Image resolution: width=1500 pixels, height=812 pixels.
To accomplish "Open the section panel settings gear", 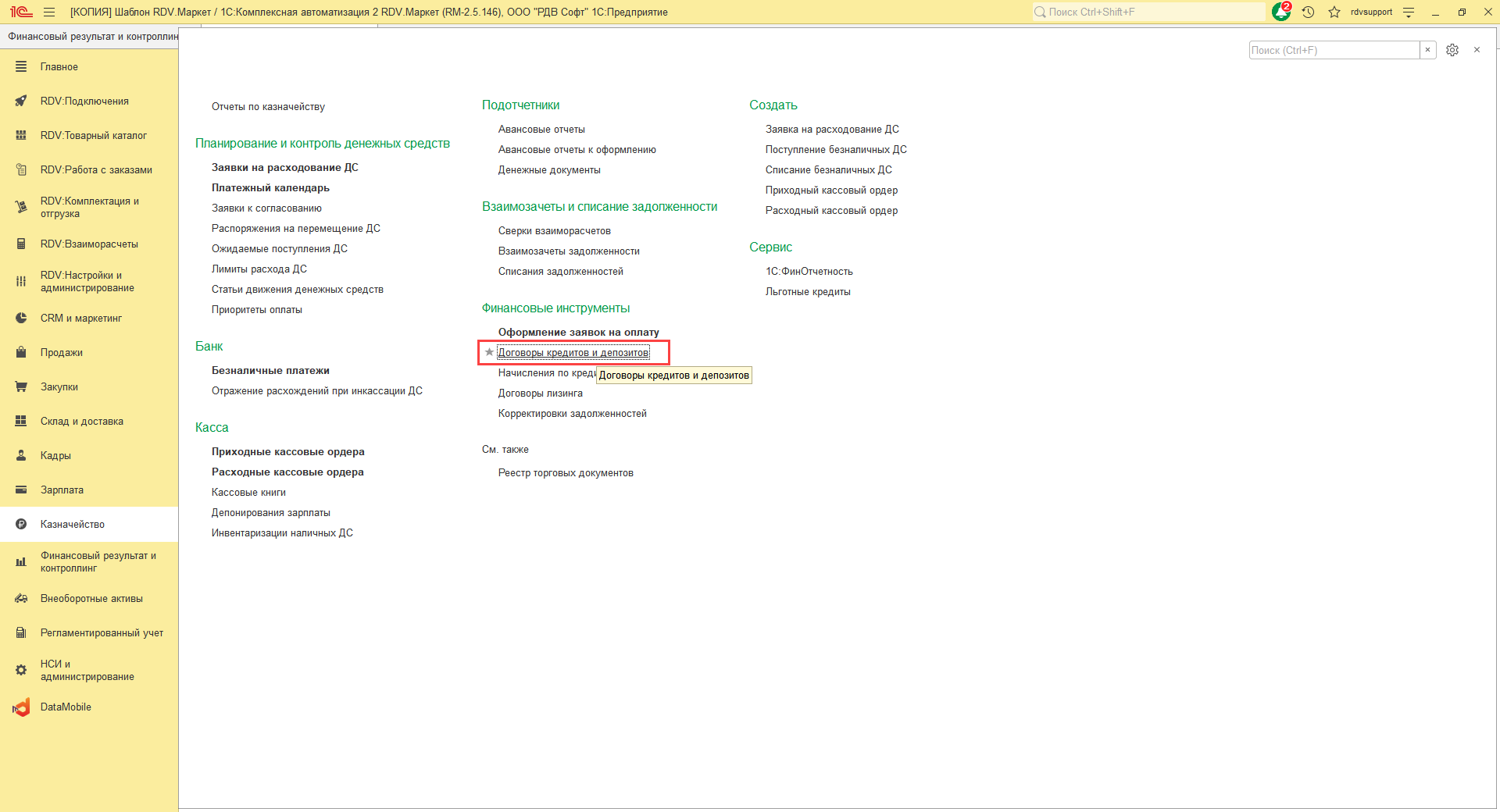I will click(1452, 50).
